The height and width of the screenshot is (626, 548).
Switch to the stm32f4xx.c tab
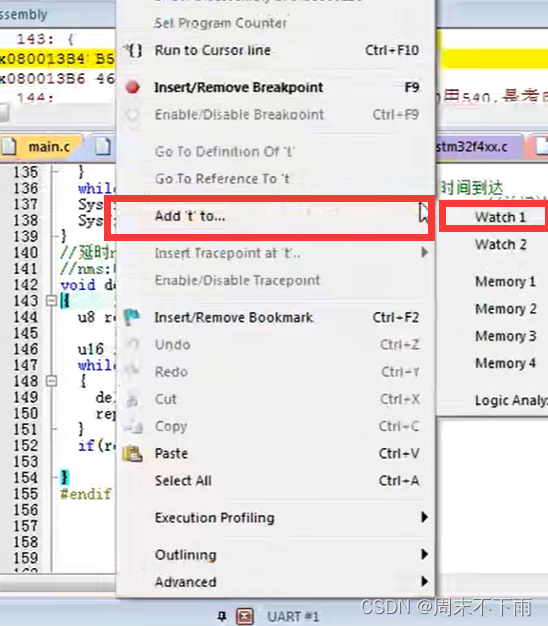coord(477,147)
